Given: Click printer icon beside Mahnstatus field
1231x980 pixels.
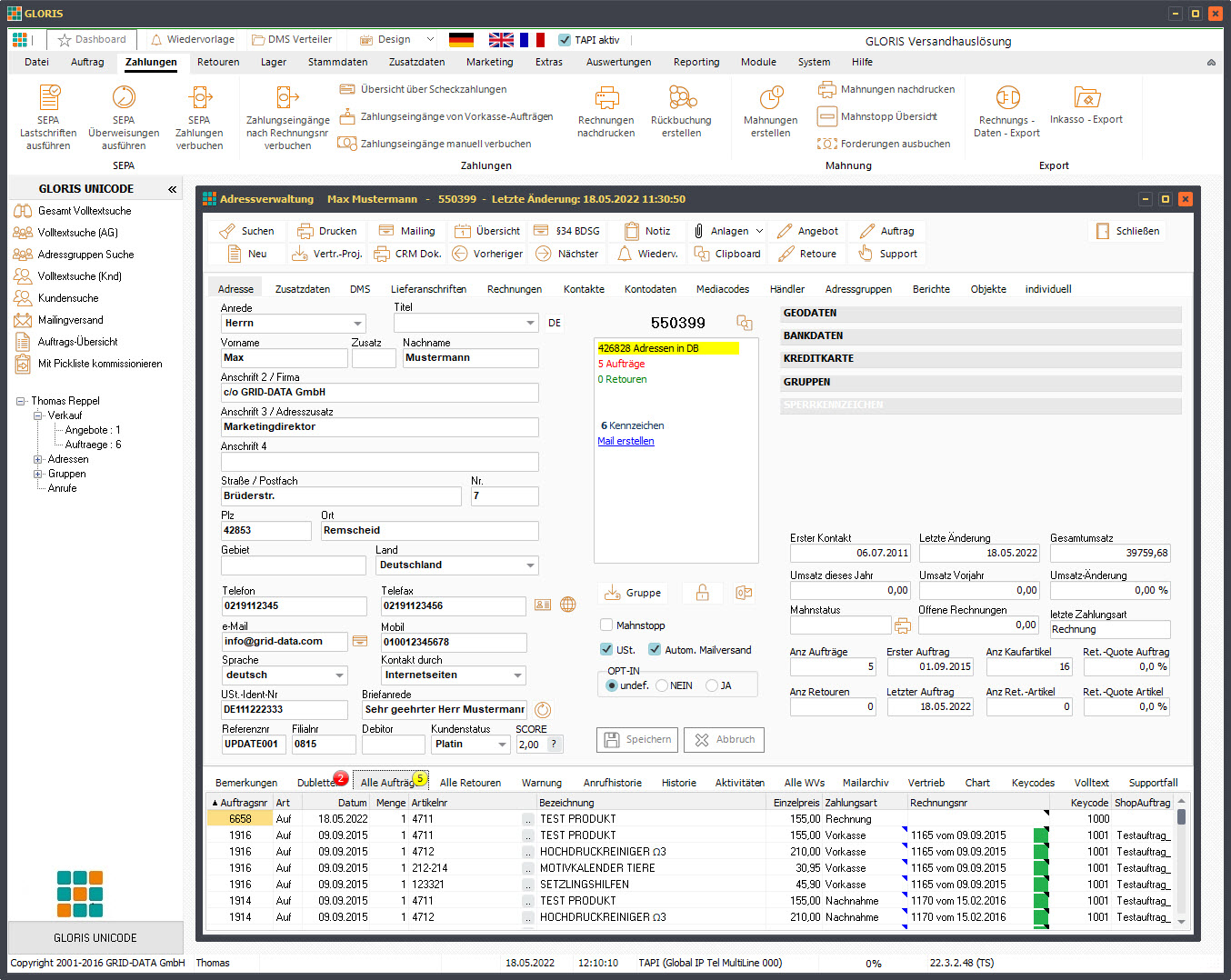Looking at the screenshot, I should coord(902,625).
